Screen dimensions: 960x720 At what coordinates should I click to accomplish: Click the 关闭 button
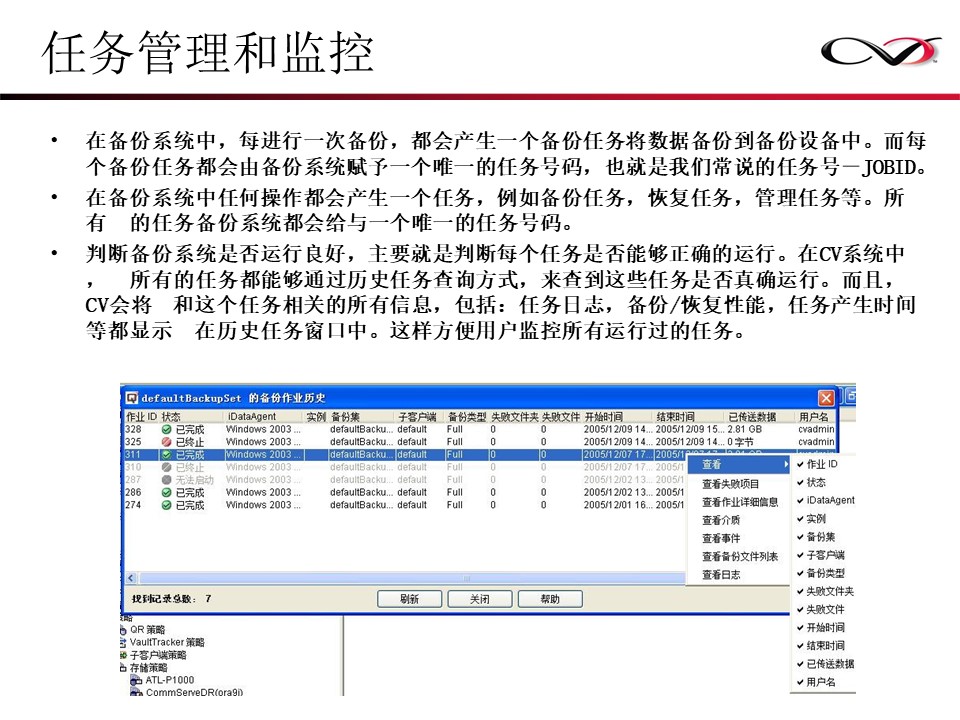tap(479, 599)
